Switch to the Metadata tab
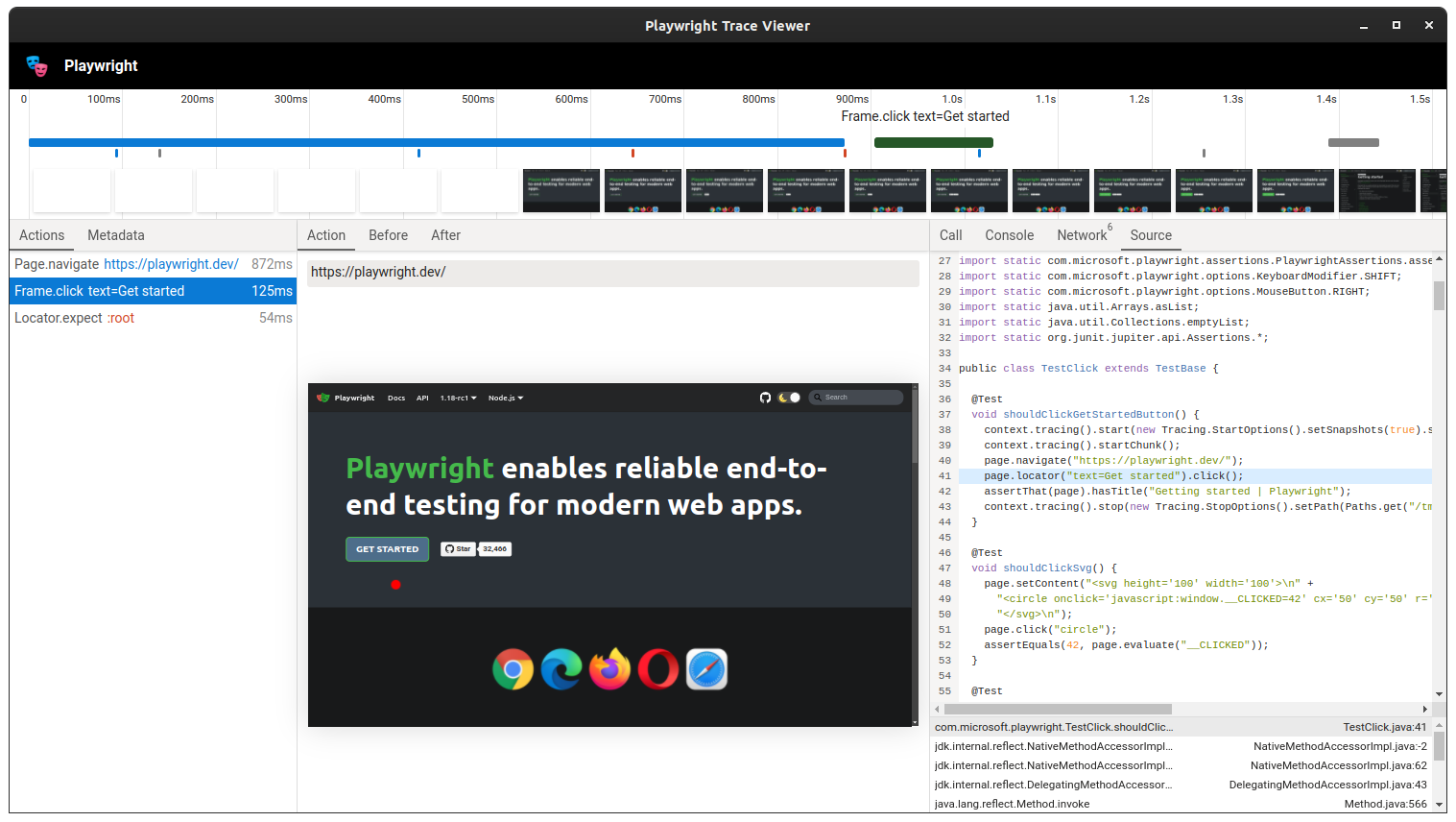Viewport: 1456px width, 822px height. 116,235
